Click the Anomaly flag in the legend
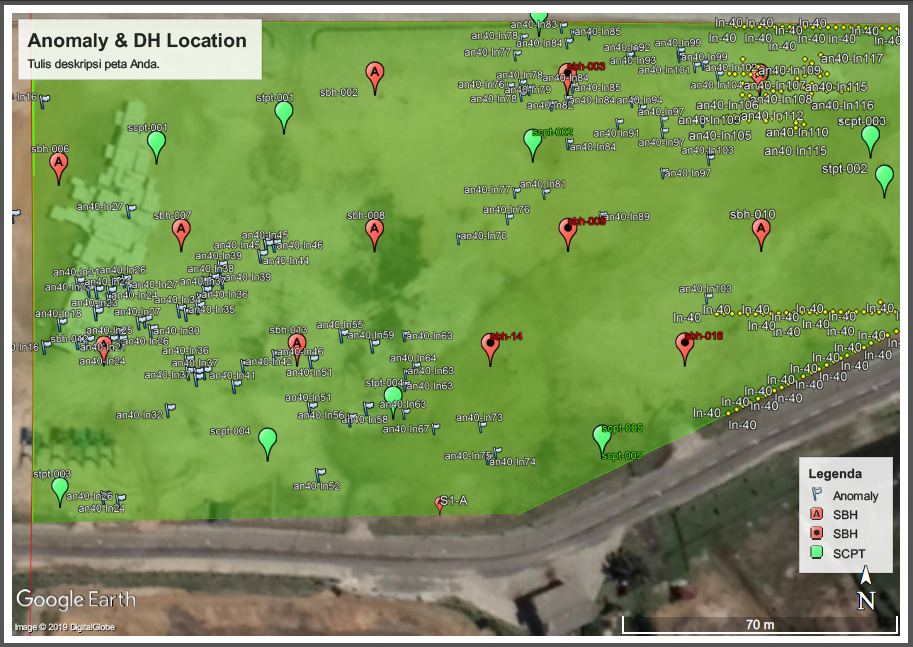Viewport: 913px width, 647px height. [816, 495]
